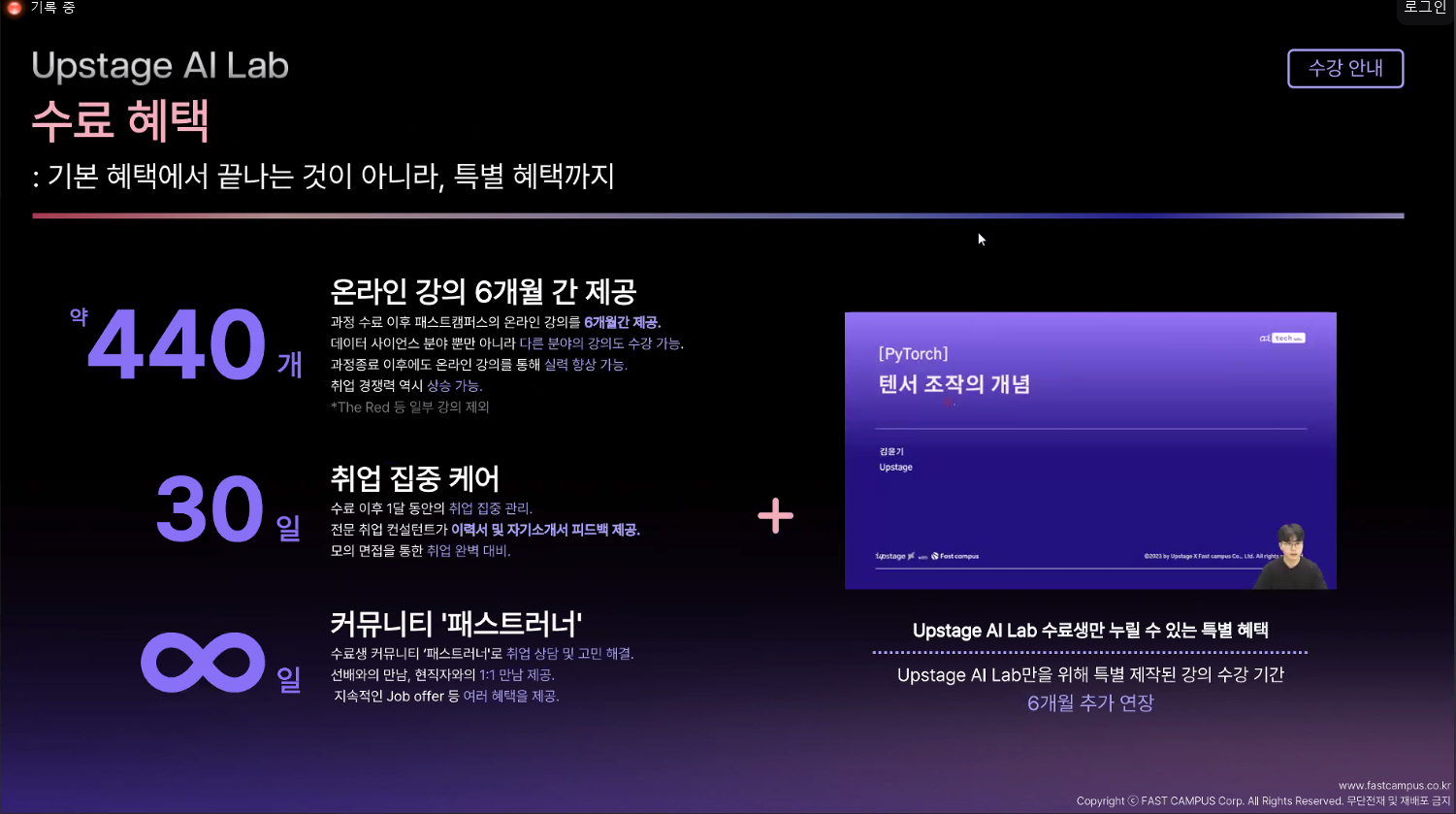
Task: Click the 온라인 강의 6개월 간 제공 heading
Action: point(483,291)
